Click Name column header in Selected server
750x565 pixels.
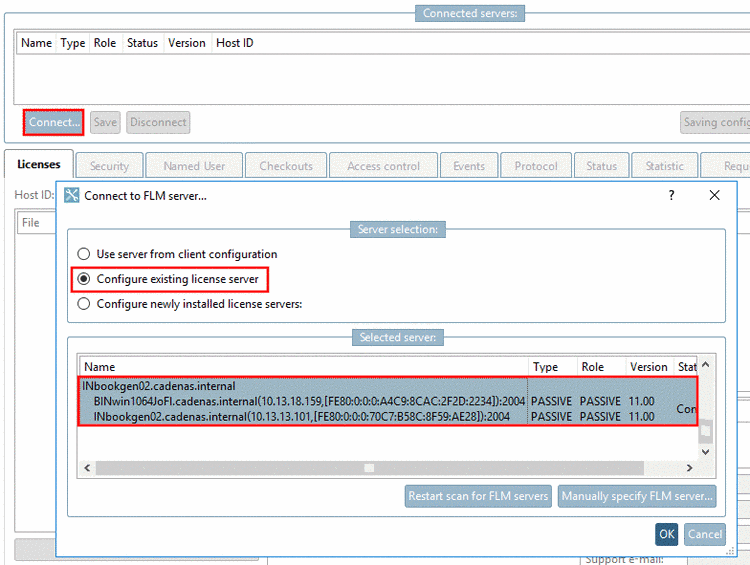point(304,367)
